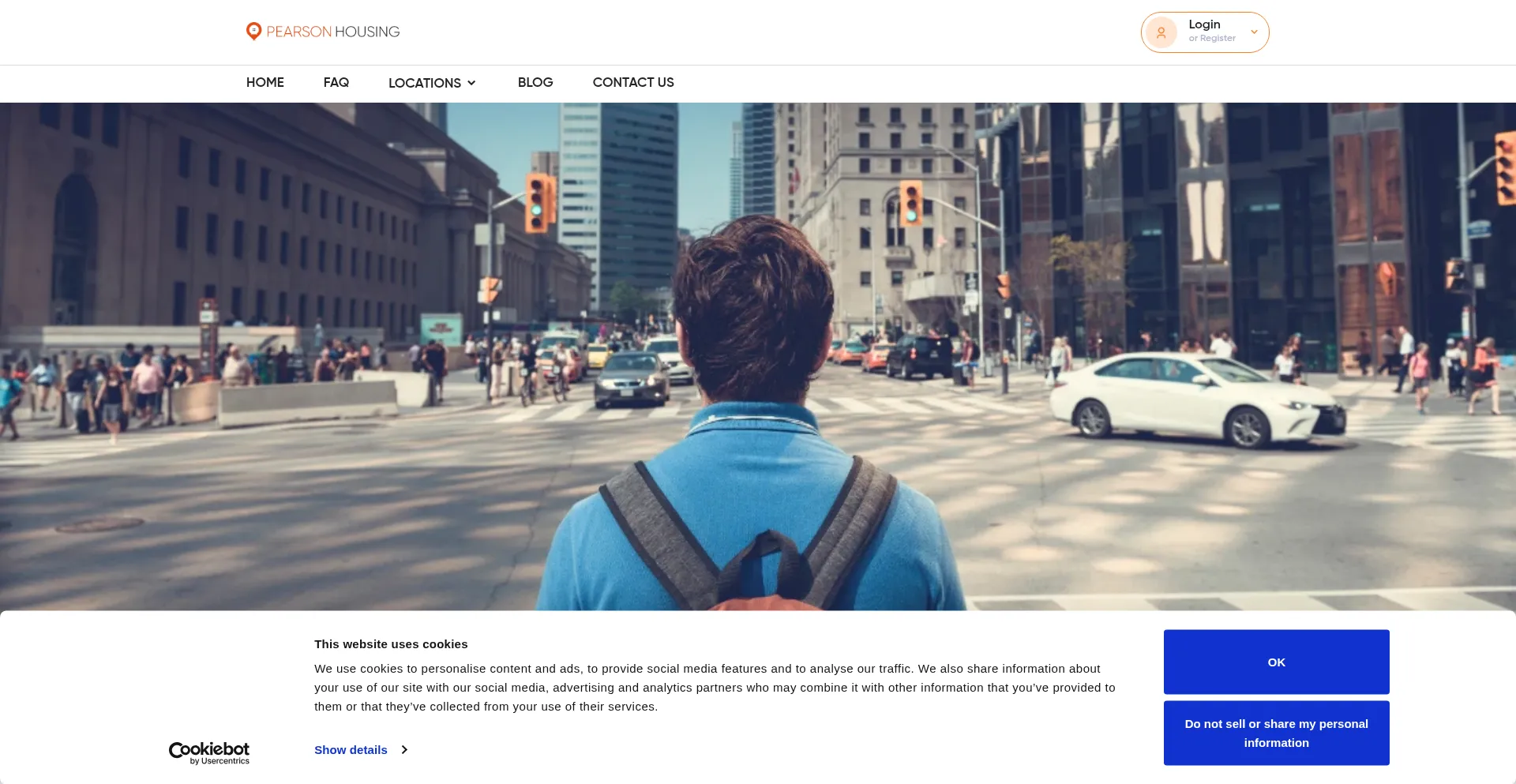Open the LOCATIONS menu
Screen dimensions: 1516x784
pyautogui.click(x=424, y=83)
